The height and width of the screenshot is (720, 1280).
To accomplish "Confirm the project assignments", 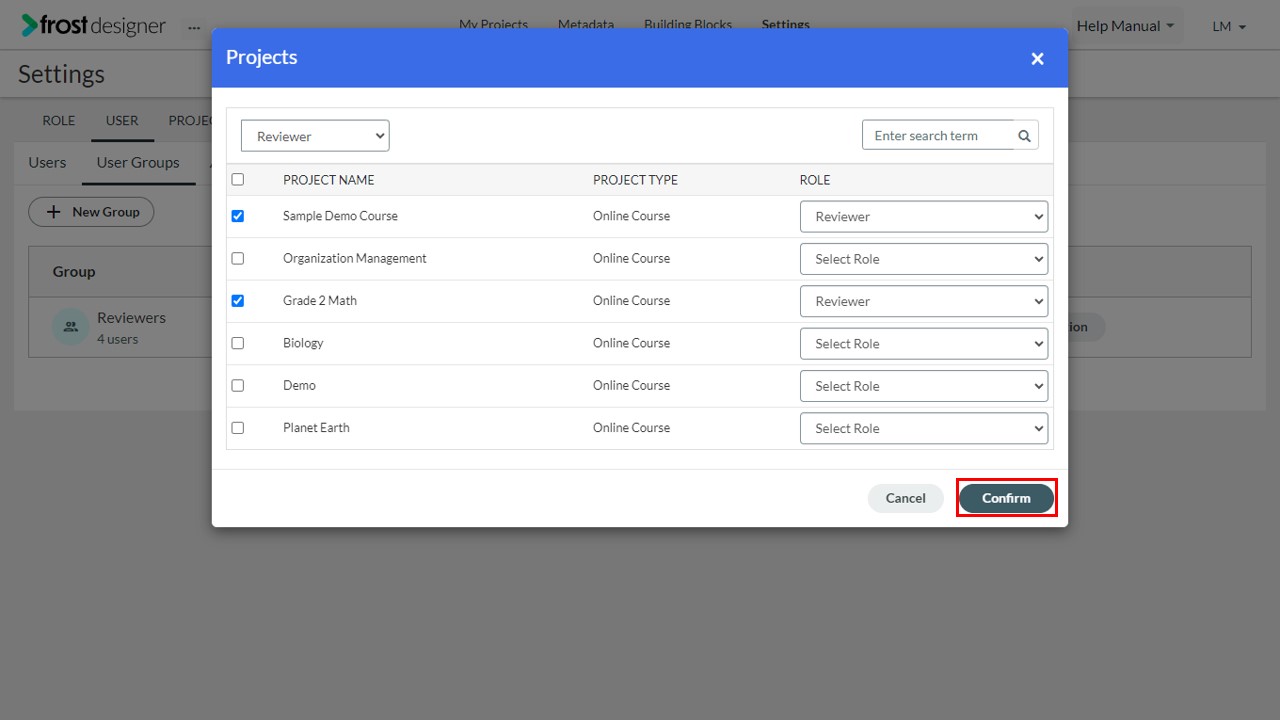I will tap(1006, 498).
